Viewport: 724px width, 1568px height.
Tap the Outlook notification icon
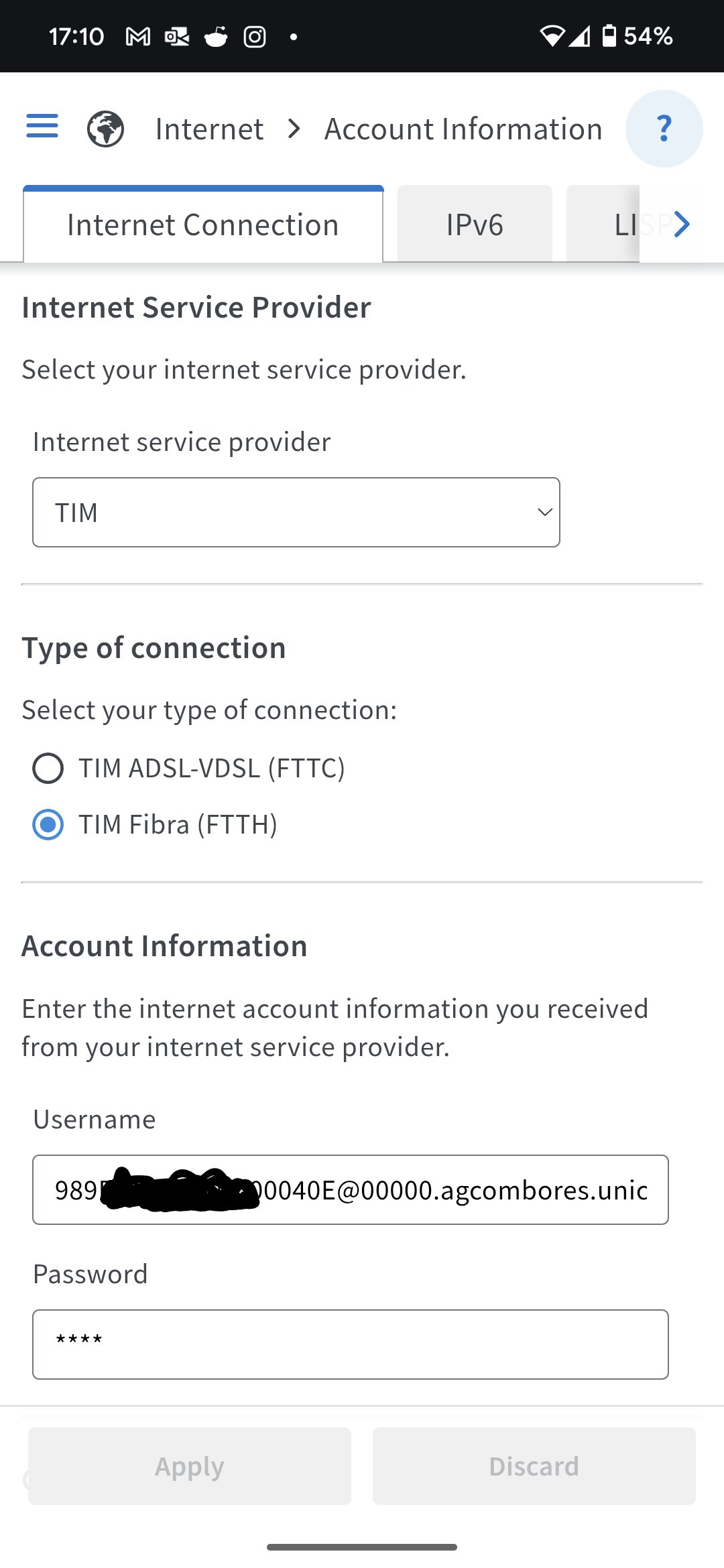pyautogui.click(x=177, y=36)
